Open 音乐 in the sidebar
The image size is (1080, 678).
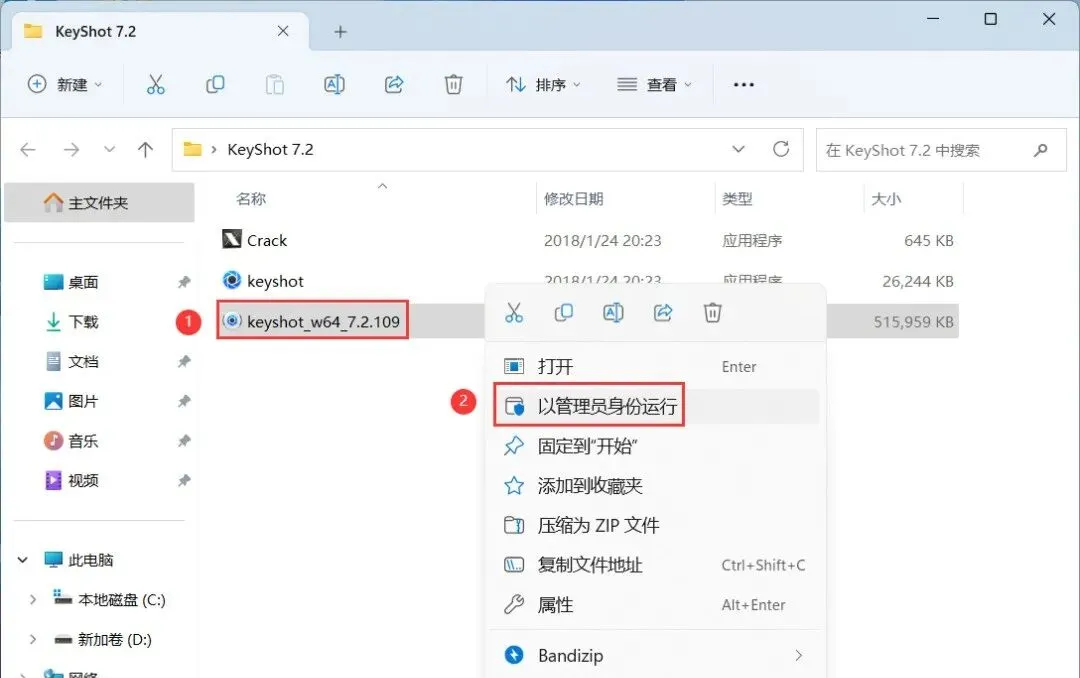(x=83, y=441)
